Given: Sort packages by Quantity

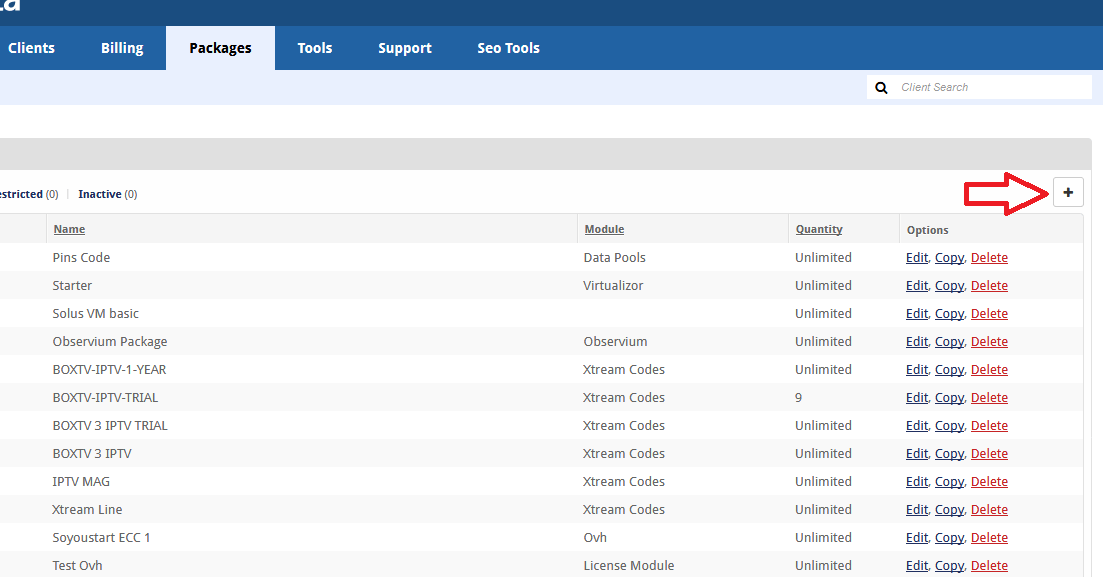Looking at the screenshot, I should (818, 229).
